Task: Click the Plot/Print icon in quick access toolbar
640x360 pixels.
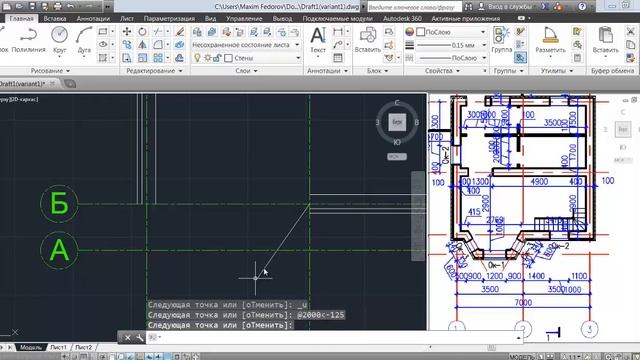Action: point(58,6)
